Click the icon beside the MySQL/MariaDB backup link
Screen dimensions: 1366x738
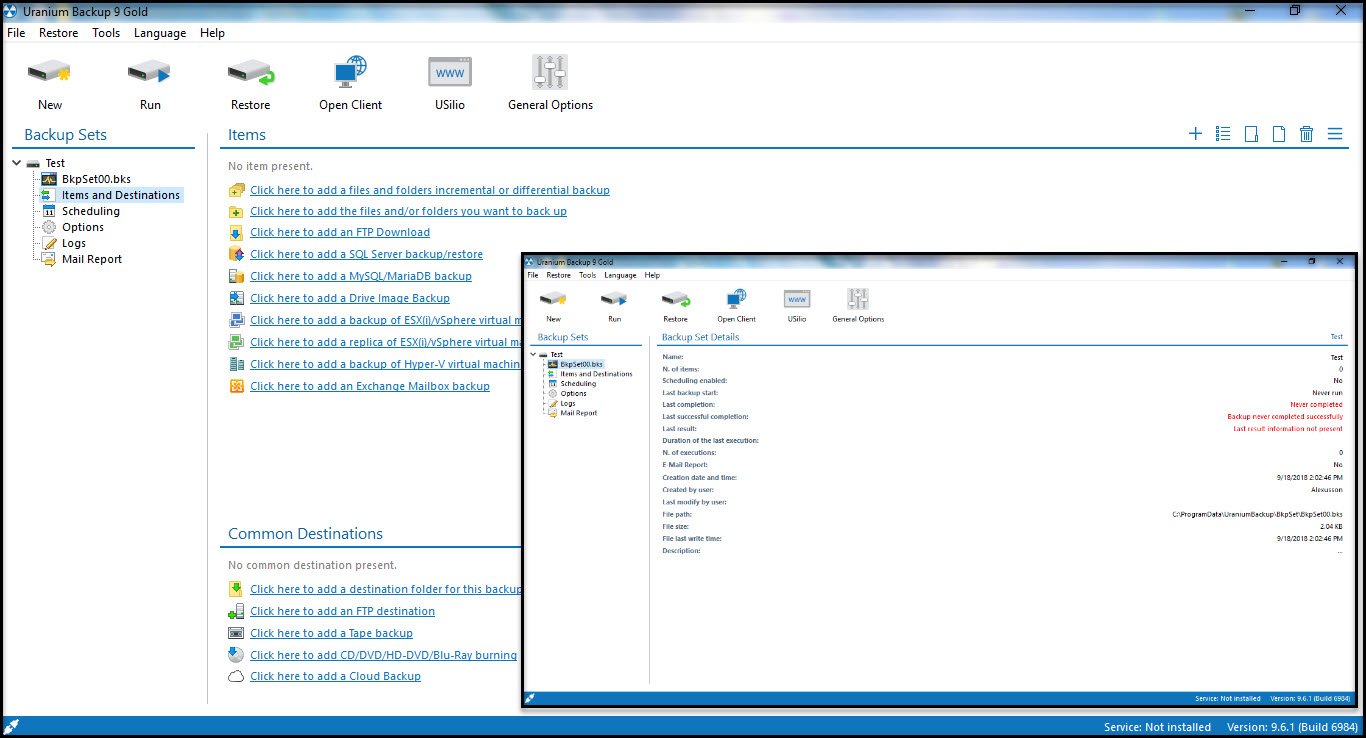click(x=236, y=276)
